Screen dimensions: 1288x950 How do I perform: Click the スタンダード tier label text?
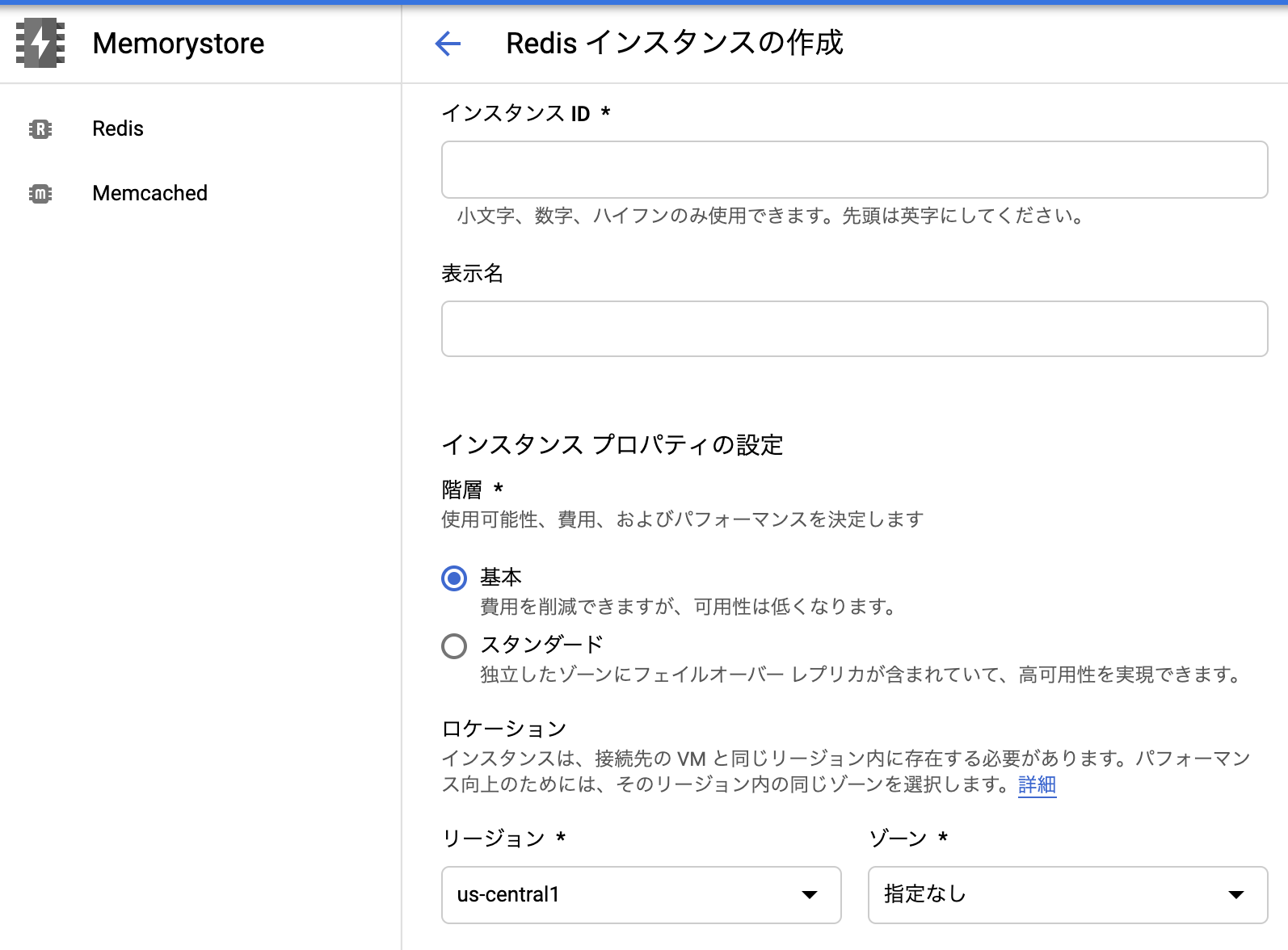pyautogui.click(x=541, y=645)
